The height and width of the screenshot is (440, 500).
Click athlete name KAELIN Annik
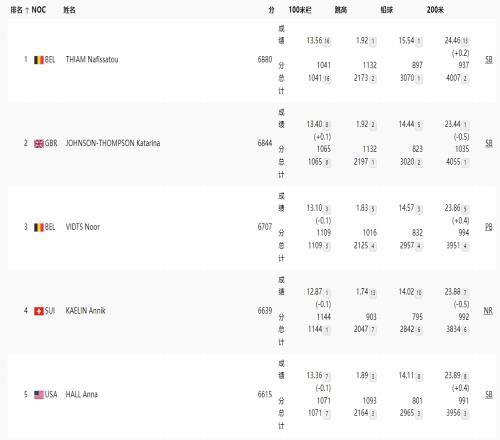(85, 311)
